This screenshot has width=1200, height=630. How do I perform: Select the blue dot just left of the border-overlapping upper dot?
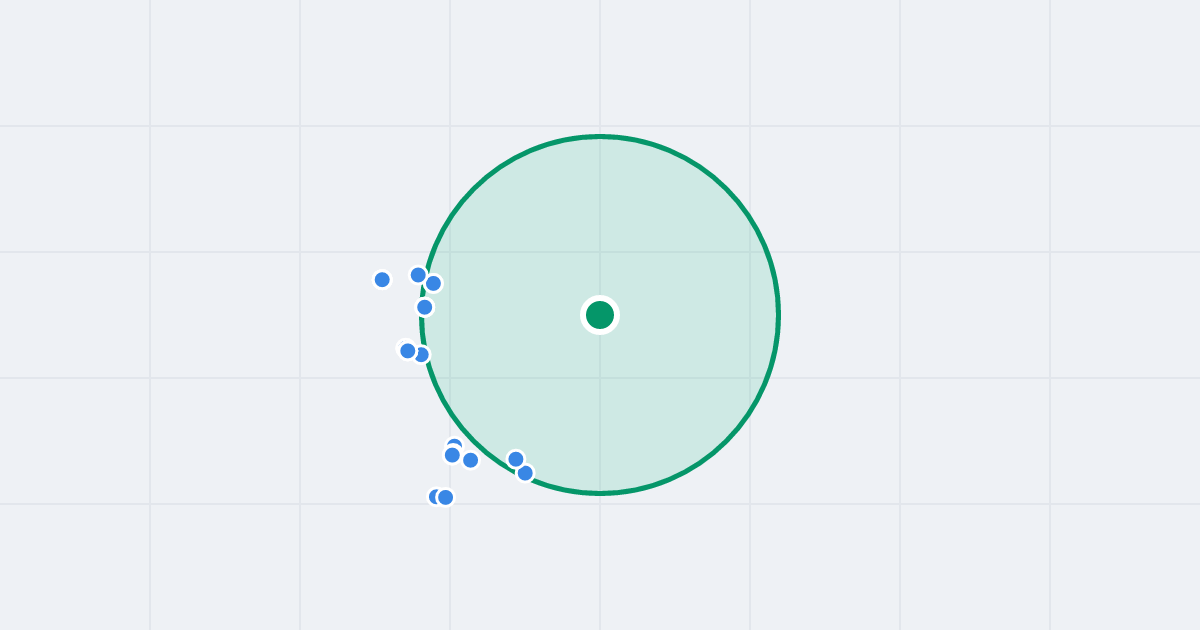pos(418,275)
